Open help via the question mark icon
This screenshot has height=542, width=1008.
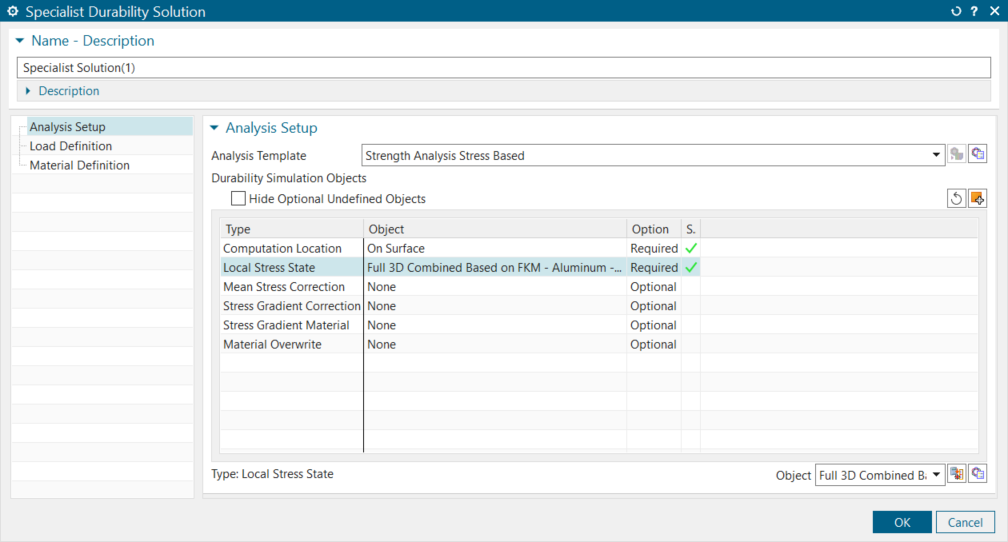point(974,11)
